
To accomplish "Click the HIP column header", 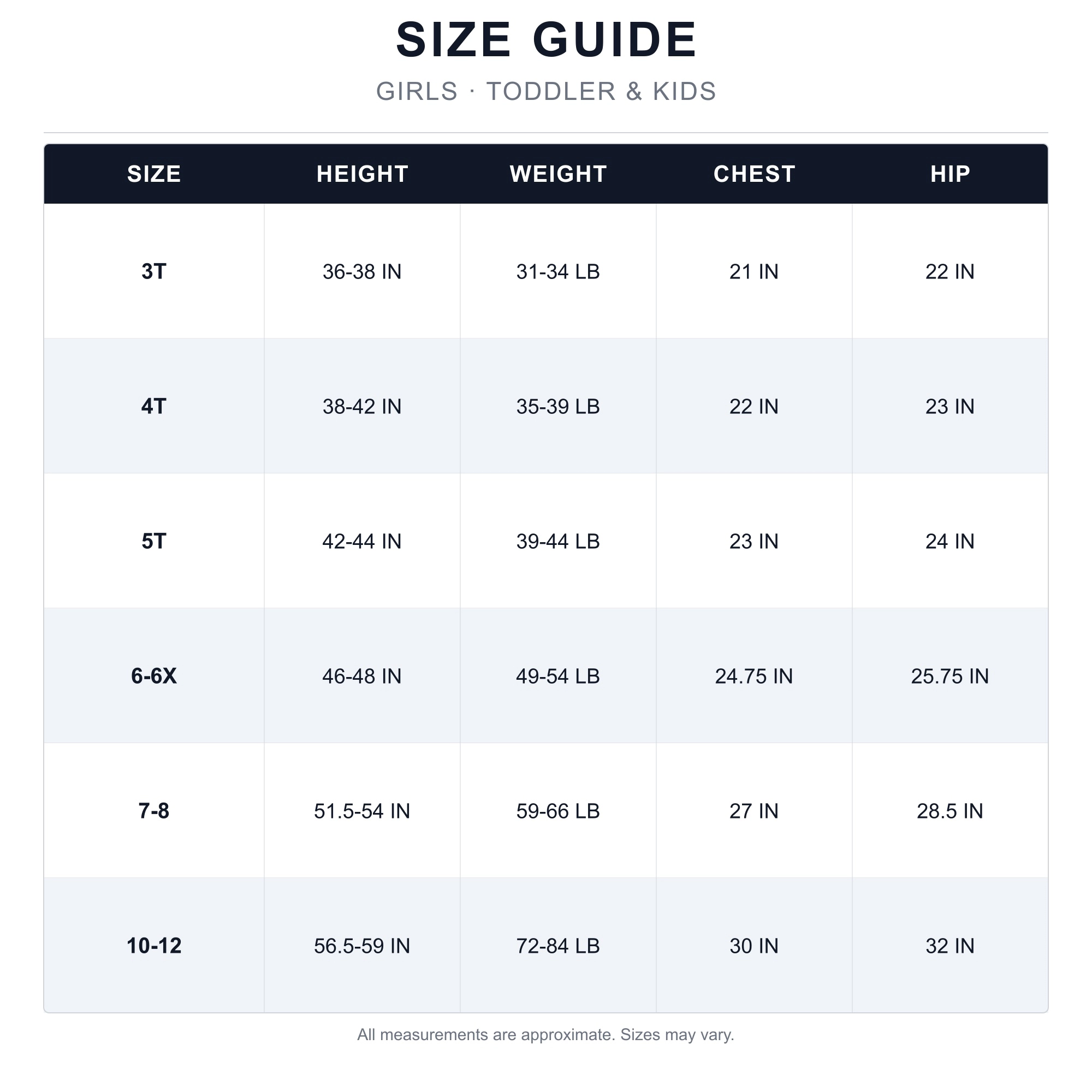I will [950, 174].
